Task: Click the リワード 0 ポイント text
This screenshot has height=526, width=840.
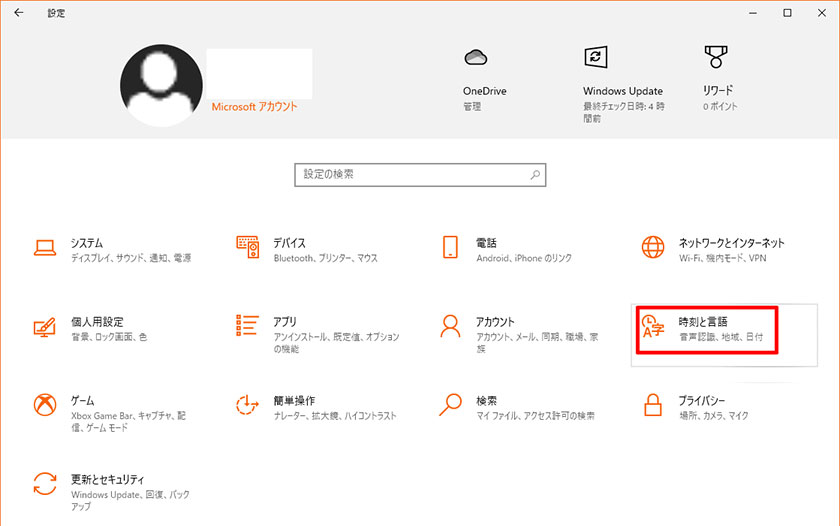Action: [x=720, y=107]
